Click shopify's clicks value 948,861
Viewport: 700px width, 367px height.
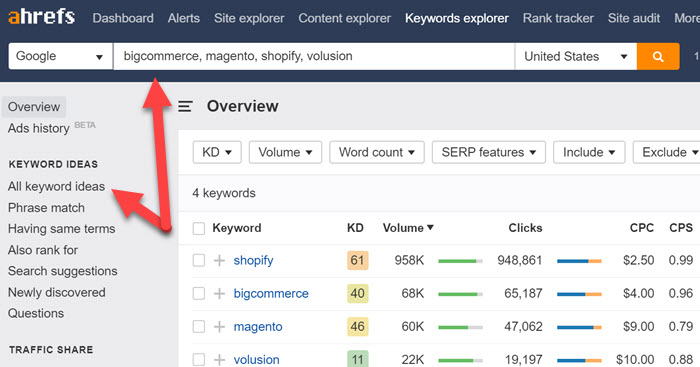point(520,260)
